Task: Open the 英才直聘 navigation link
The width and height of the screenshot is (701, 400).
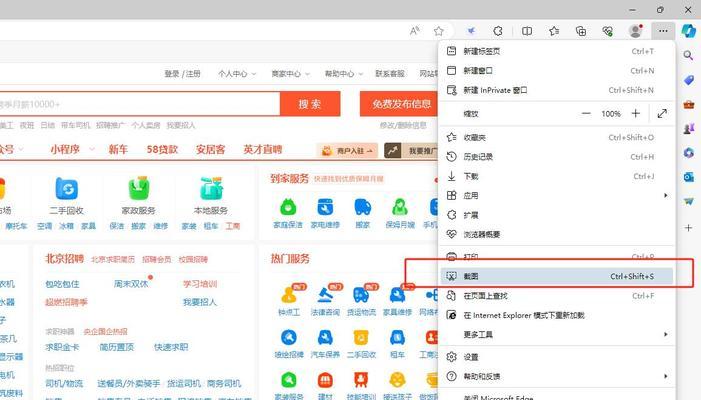Action: 262,149
